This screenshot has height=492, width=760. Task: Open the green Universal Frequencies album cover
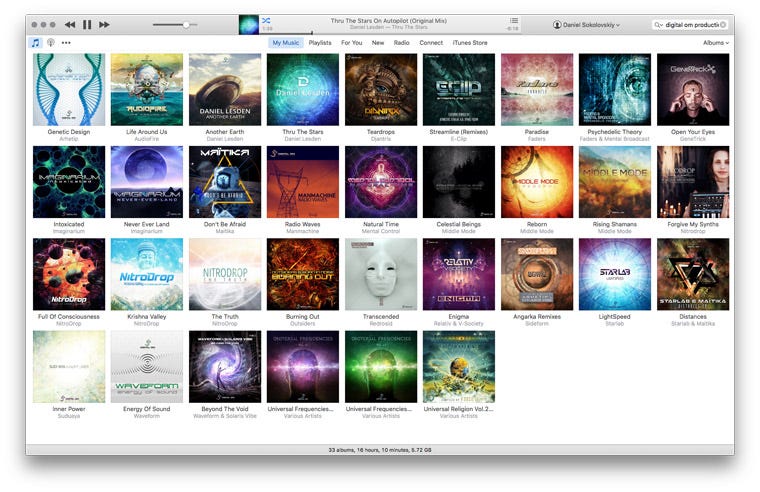coord(381,367)
